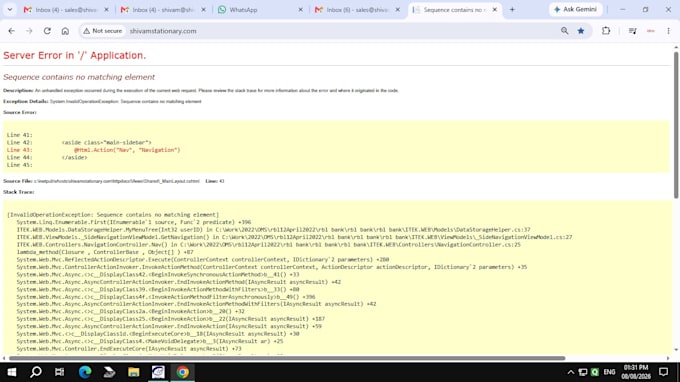Open the notification center icon
The width and height of the screenshot is (680, 382).
(664, 372)
